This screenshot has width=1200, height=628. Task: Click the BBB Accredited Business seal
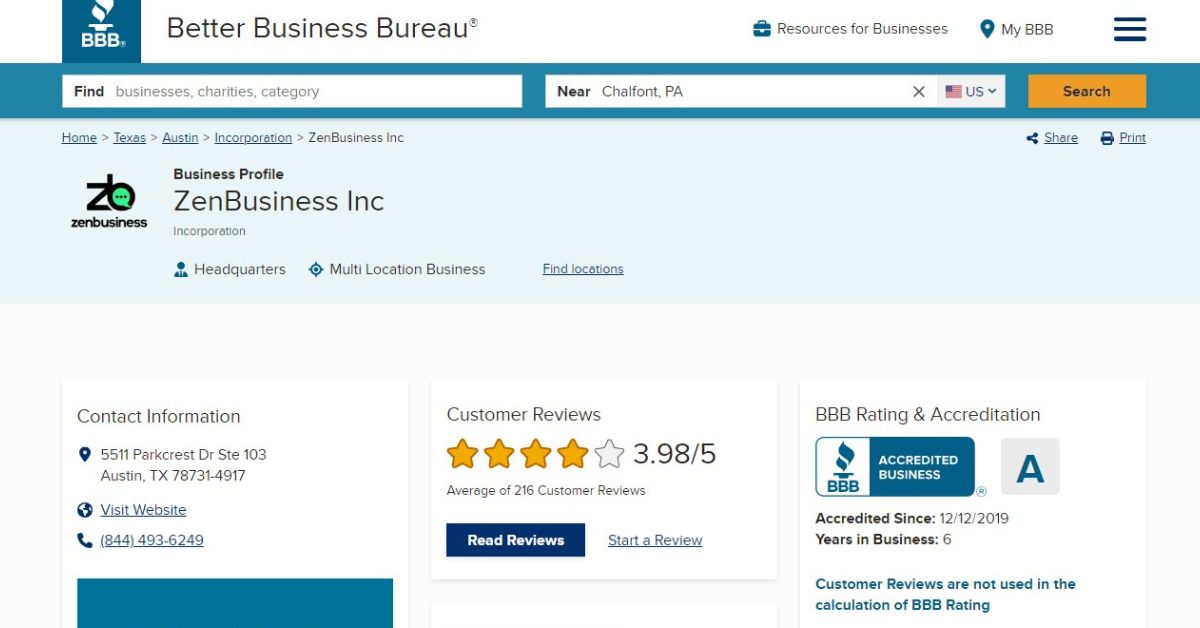click(x=895, y=467)
